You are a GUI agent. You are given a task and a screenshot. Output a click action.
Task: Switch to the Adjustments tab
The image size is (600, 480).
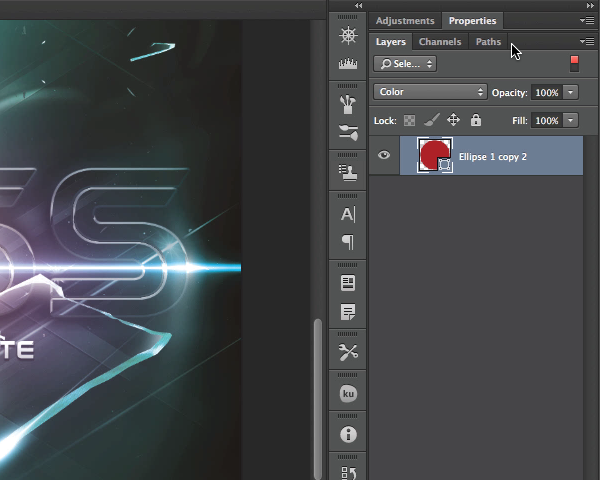pyautogui.click(x=405, y=20)
